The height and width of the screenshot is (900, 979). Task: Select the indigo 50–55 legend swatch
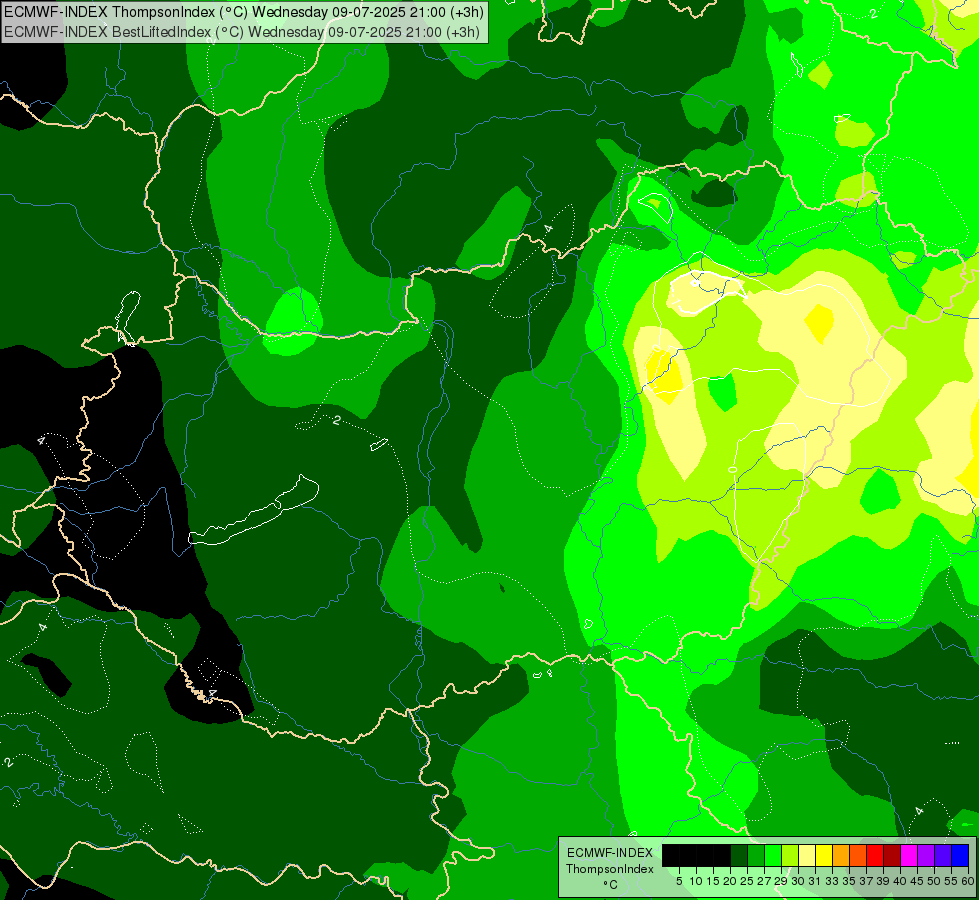click(943, 855)
